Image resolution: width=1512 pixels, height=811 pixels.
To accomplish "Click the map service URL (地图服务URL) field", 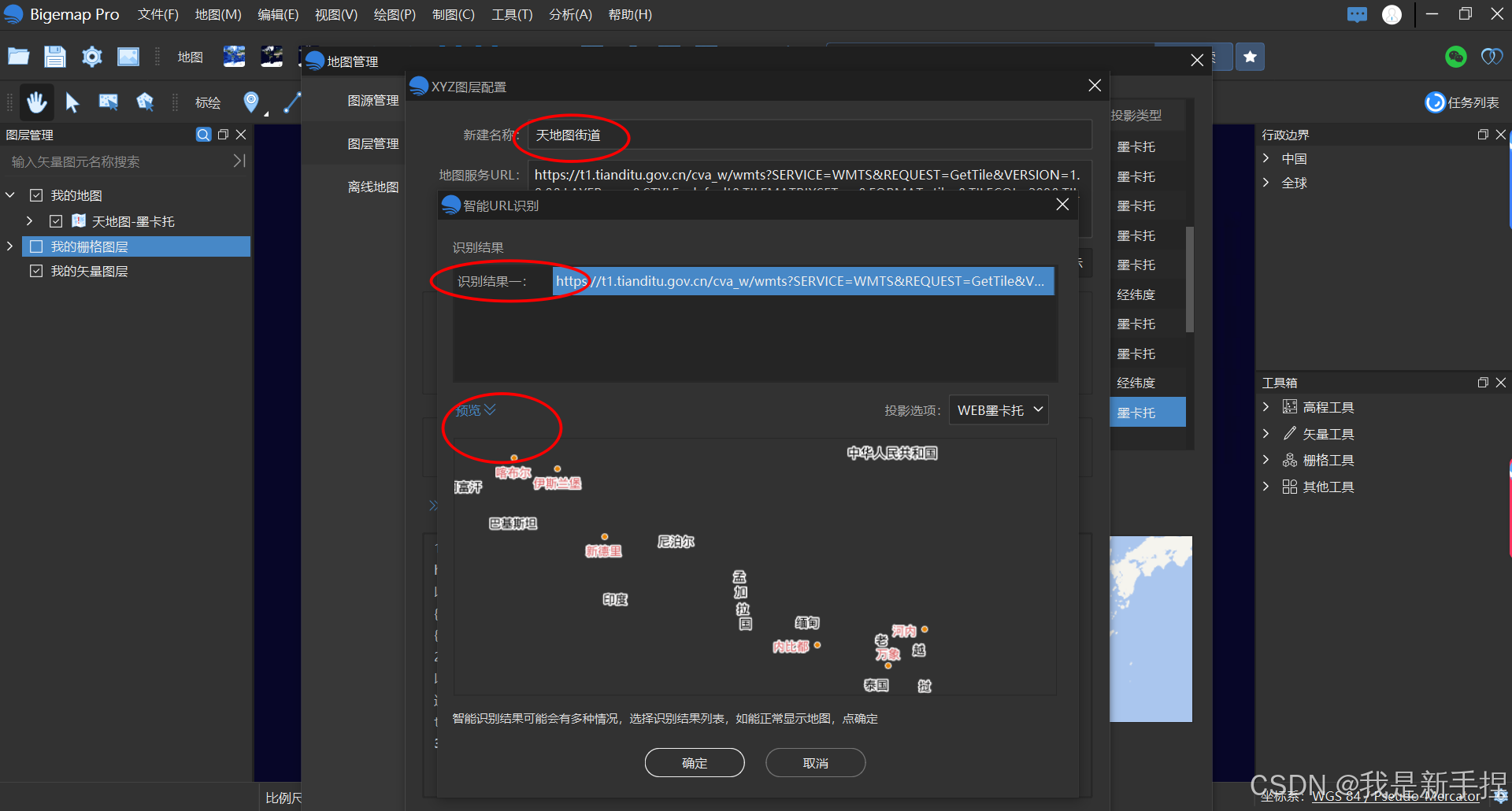I will pyautogui.click(x=810, y=175).
